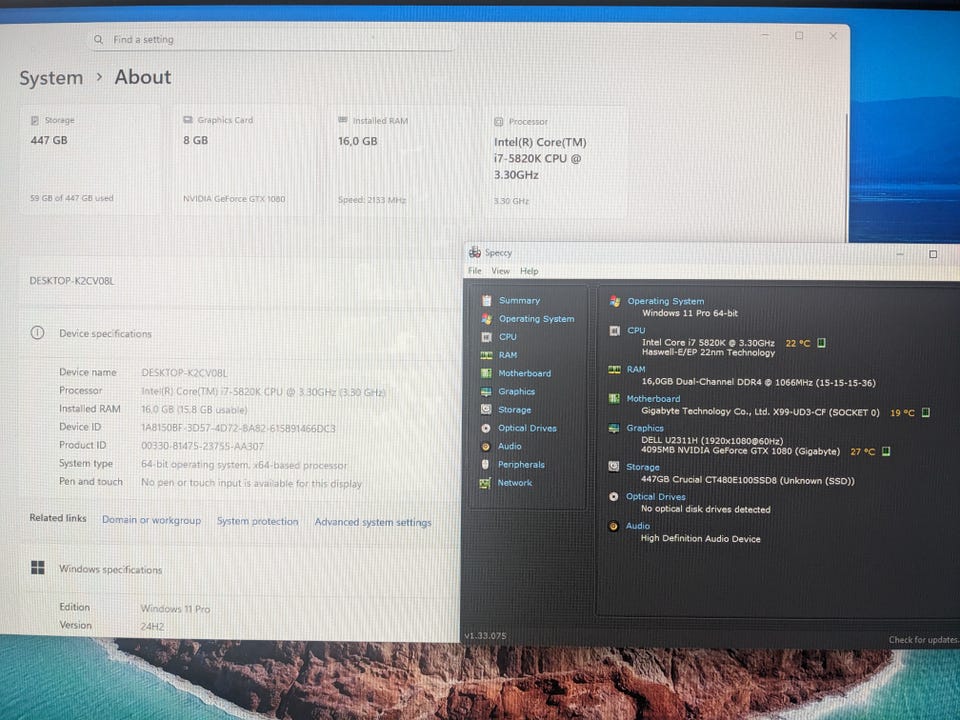Click the Storage 447 GB card

(x=90, y=159)
